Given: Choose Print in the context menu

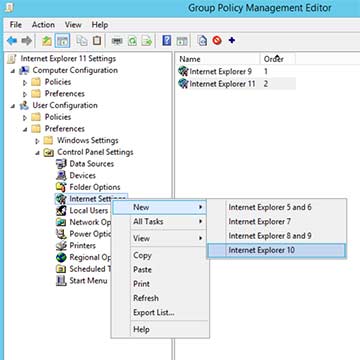Looking at the screenshot, I should tap(159, 284).
